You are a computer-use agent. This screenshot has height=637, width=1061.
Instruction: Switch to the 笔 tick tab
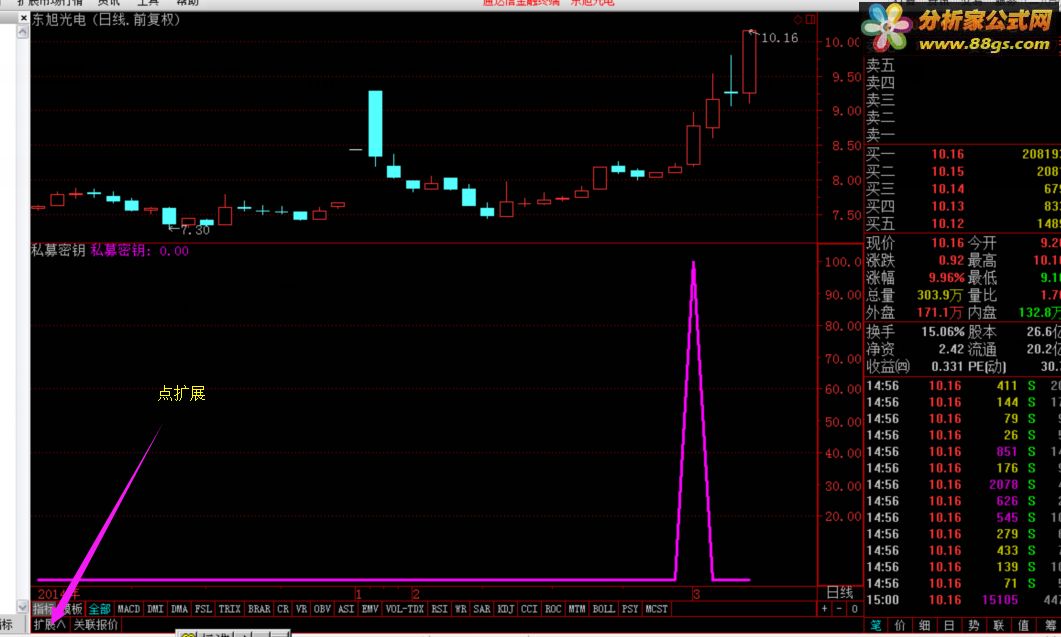tap(876, 625)
